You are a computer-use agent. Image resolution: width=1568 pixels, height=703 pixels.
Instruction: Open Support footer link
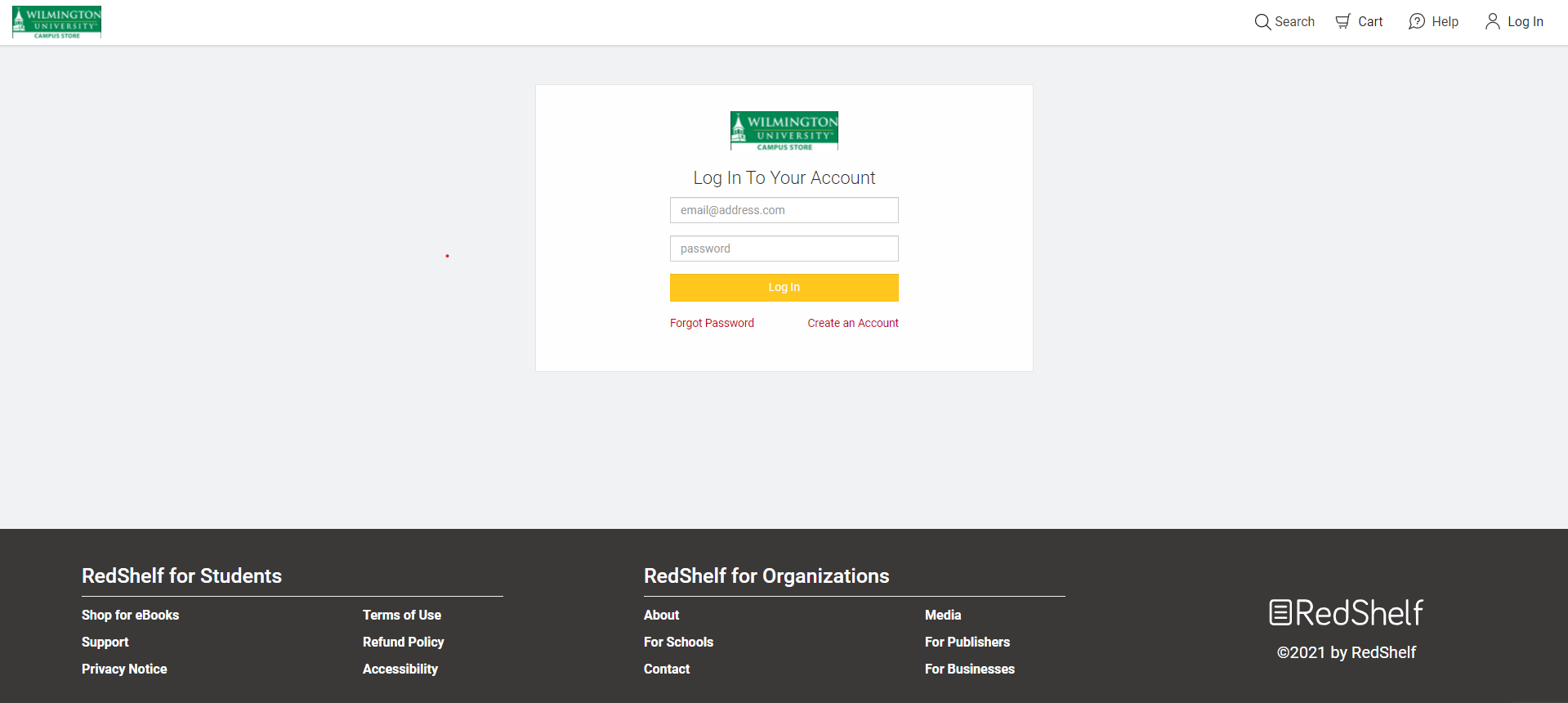click(x=105, y=642)
